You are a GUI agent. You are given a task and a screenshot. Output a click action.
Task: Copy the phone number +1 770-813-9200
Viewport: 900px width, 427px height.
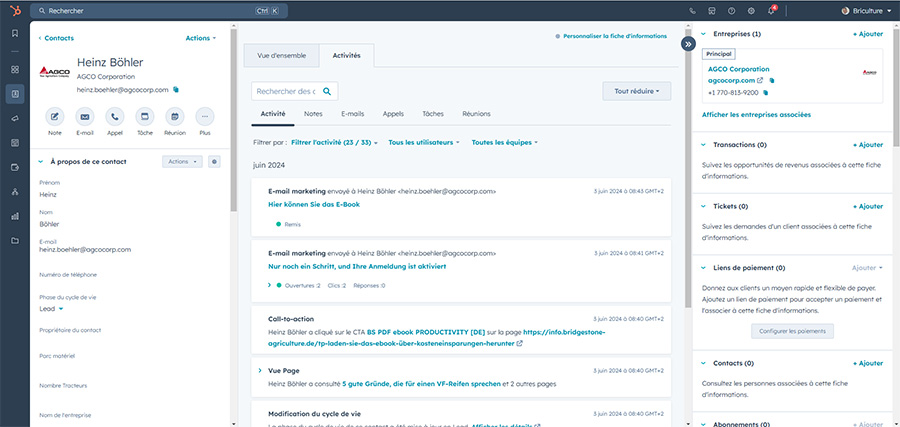[x=765, y=92]
